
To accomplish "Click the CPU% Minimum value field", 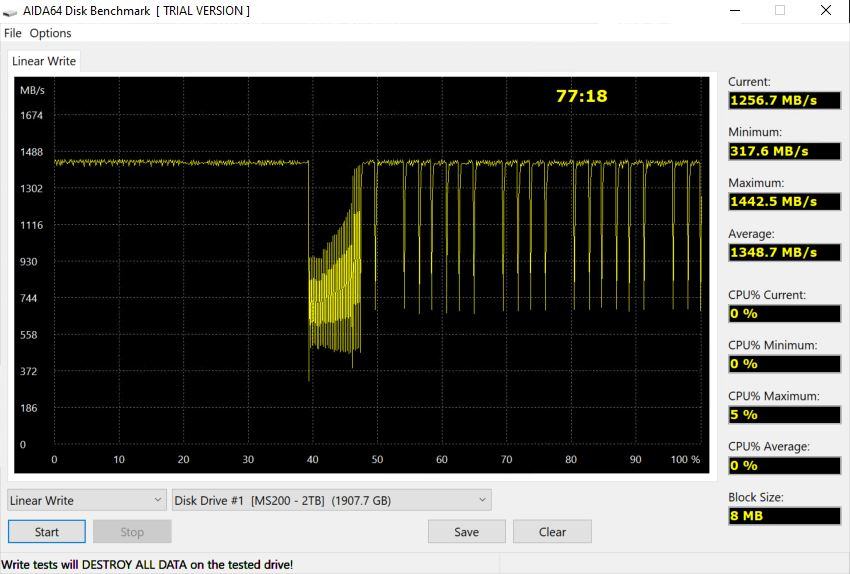I will pyautogui.click(x=784, y=364).
